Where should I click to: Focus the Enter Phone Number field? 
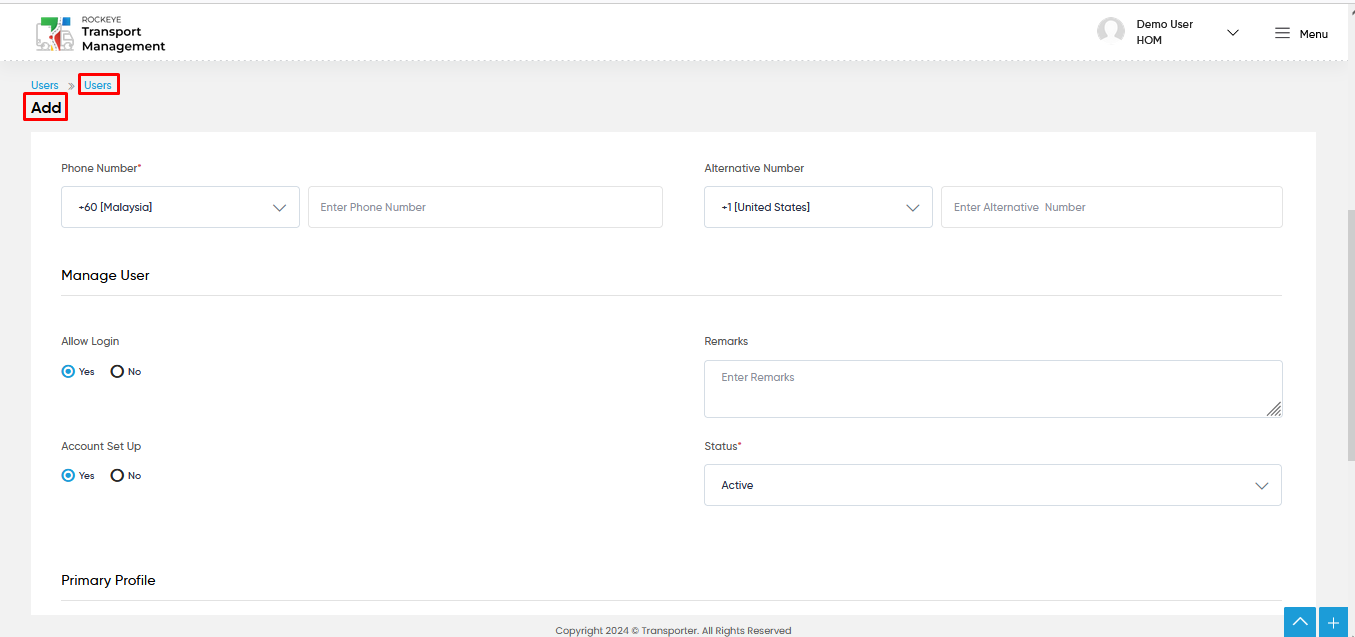(485, 207)
